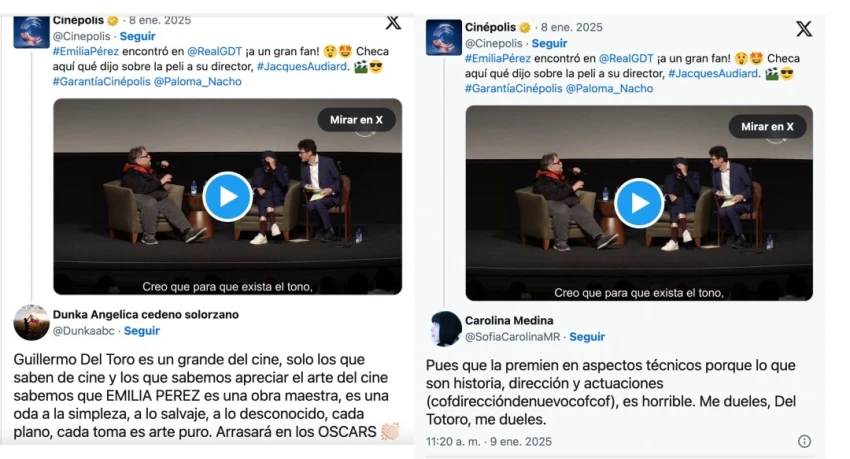The image size is (850, 459).
Task: Click 'Mirar en X' on right video
Action: pos(768,126)
